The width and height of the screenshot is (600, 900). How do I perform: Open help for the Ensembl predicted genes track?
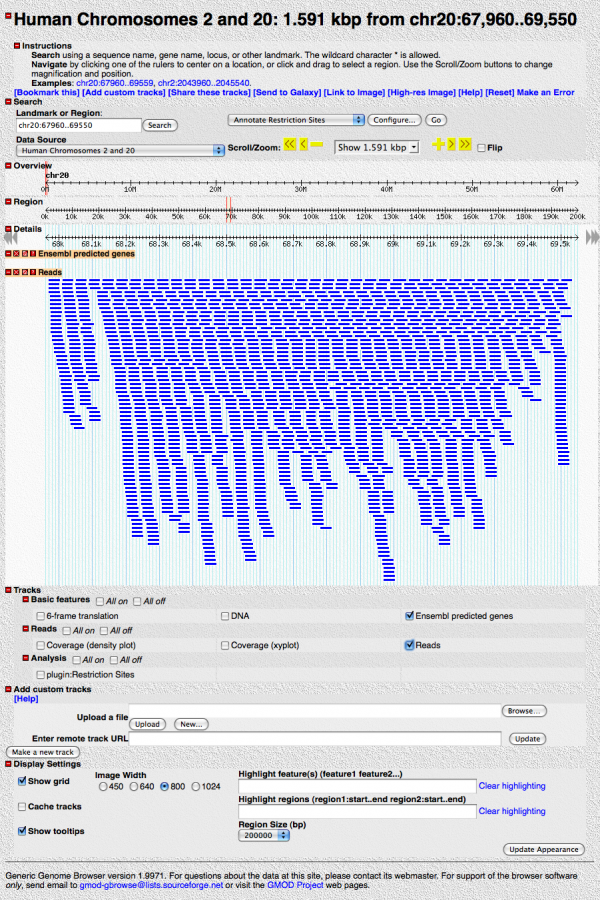click(x=33, y=254)
